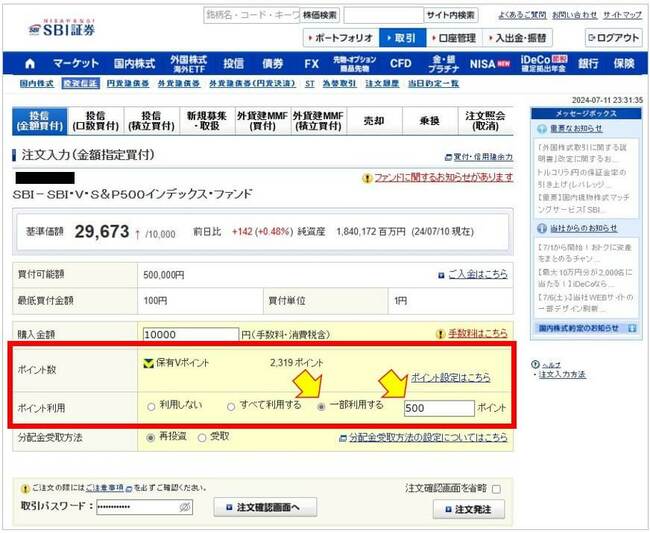Switch to 乗換 tab
The height and width of the screenshot is (533, 650).
tap(430, 121)
